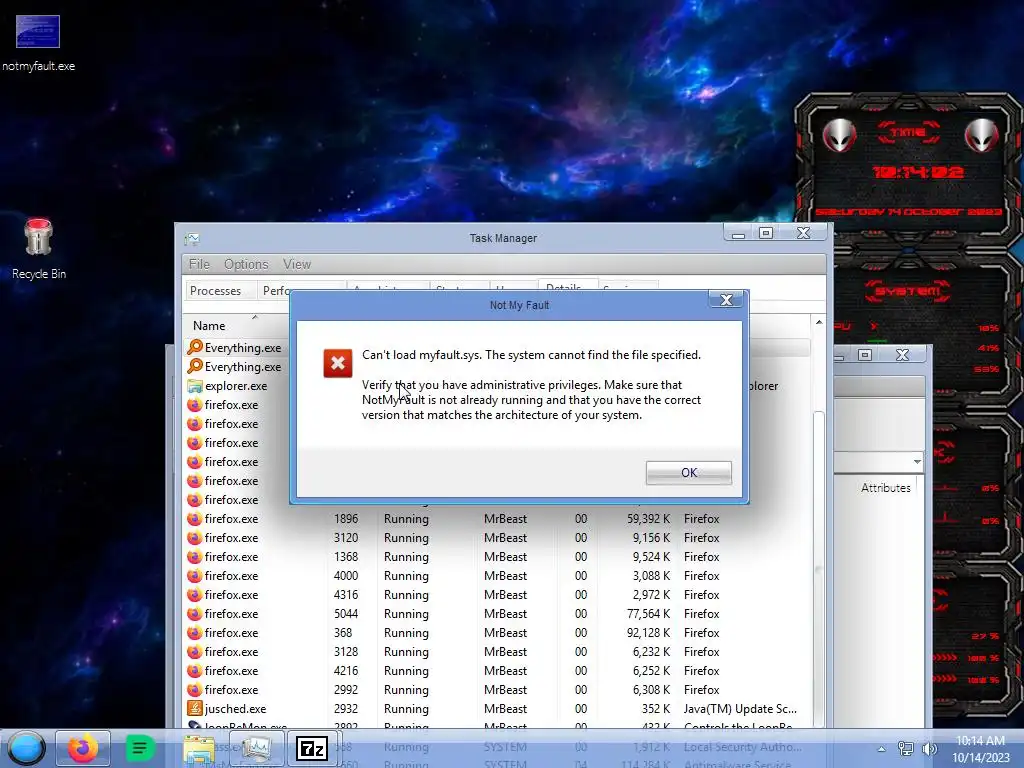Minimize the Task Manager window
1024x768 pixels.
pyautogui.click(x=738, y=234)
